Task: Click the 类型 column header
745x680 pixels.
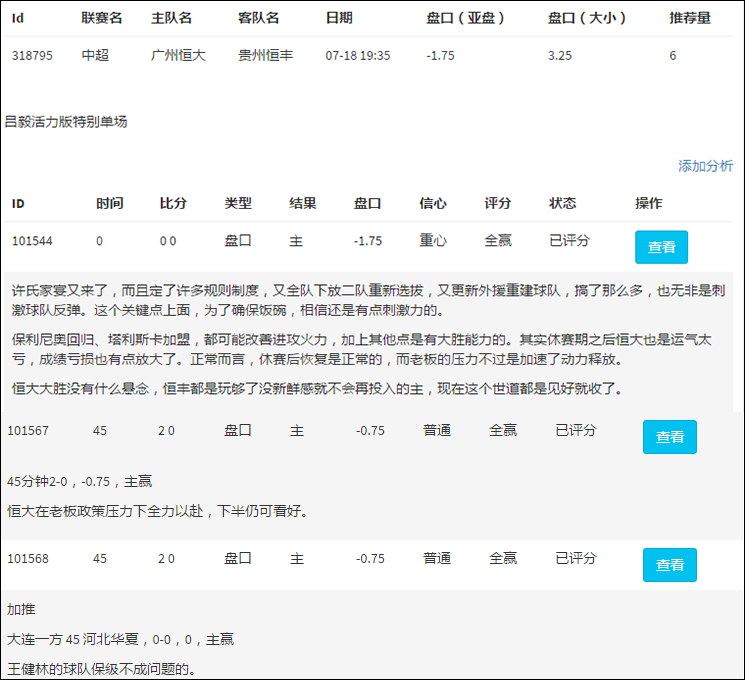Action: click(x=238, y=203)
